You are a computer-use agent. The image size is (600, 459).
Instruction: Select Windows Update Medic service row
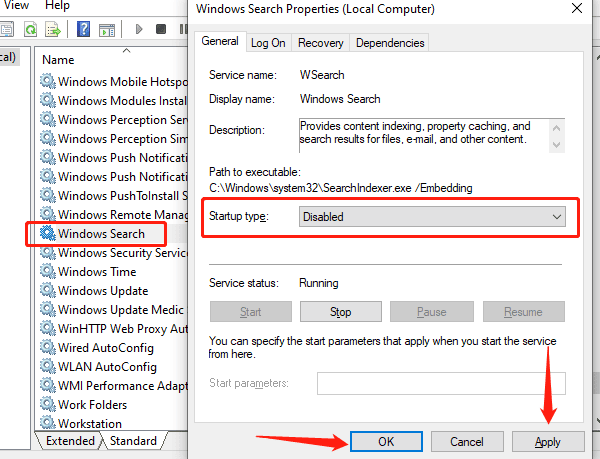tap(114, 309)
